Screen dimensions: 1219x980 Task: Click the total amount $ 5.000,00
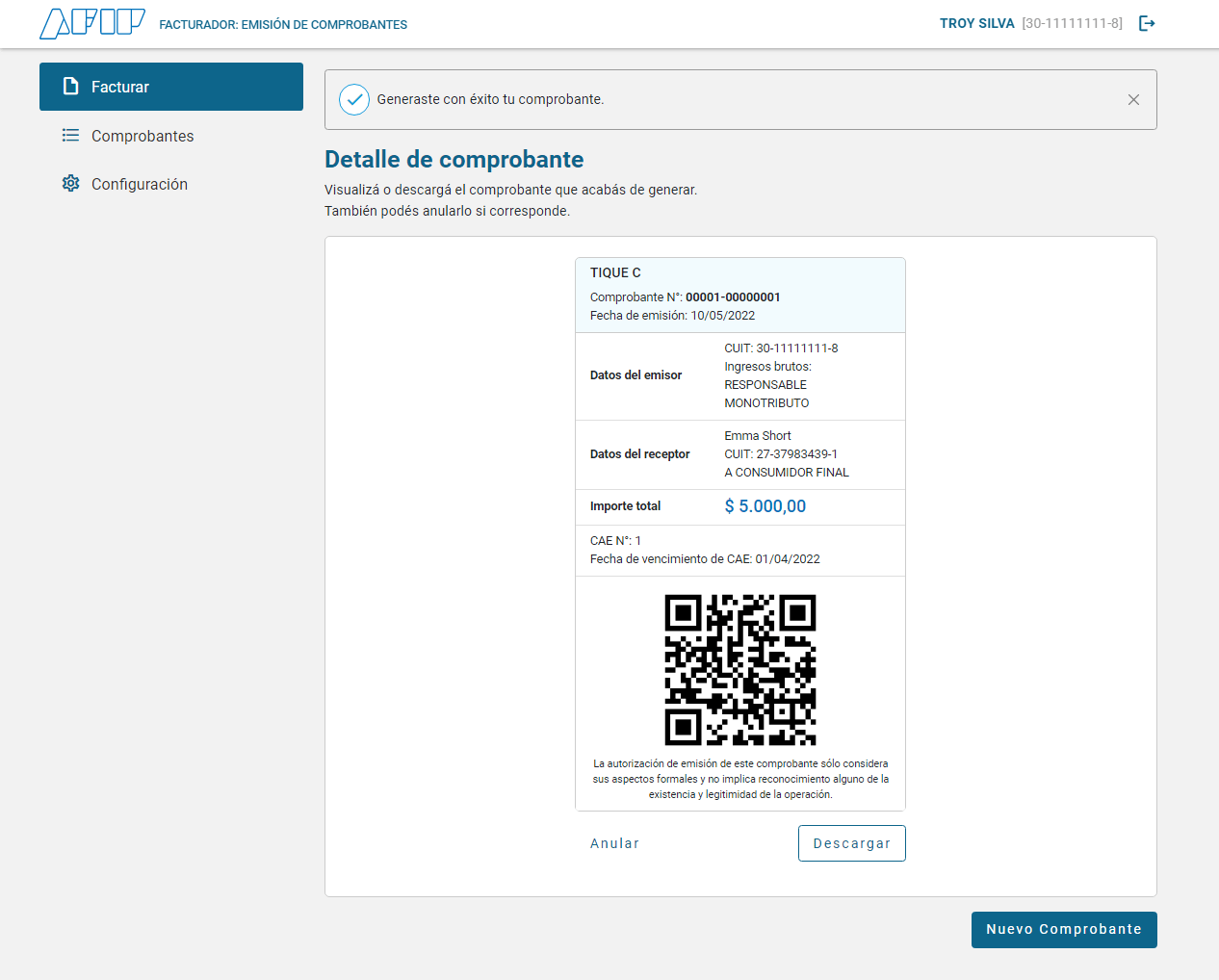coord(765,506)
